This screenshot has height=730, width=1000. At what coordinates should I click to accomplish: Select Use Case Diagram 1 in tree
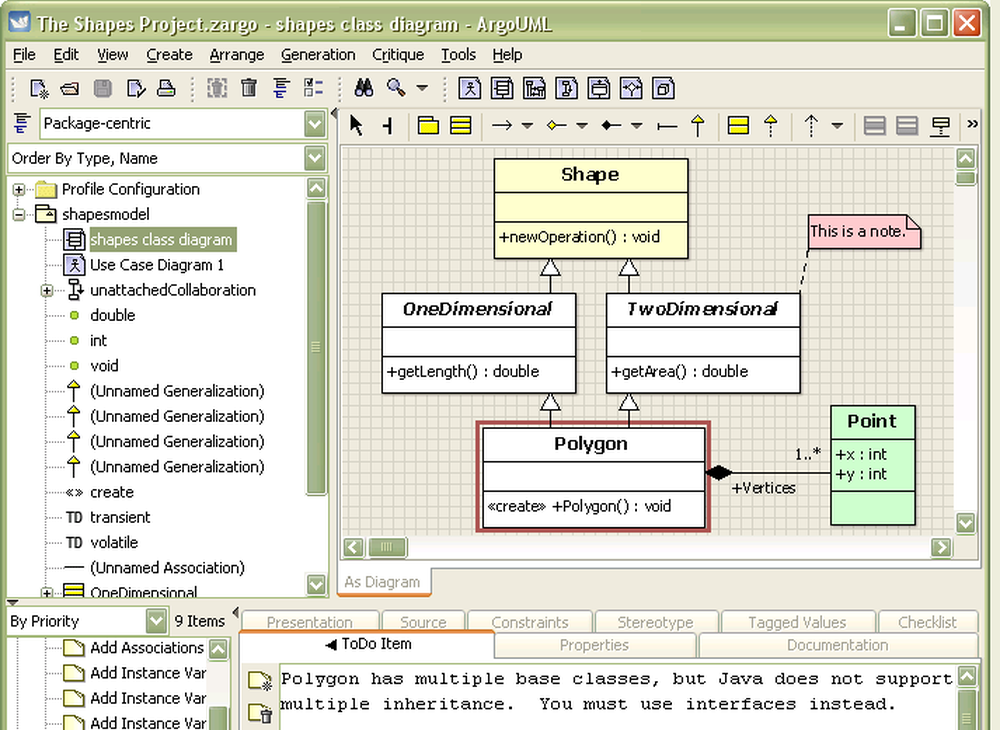[x=156, y=265]
